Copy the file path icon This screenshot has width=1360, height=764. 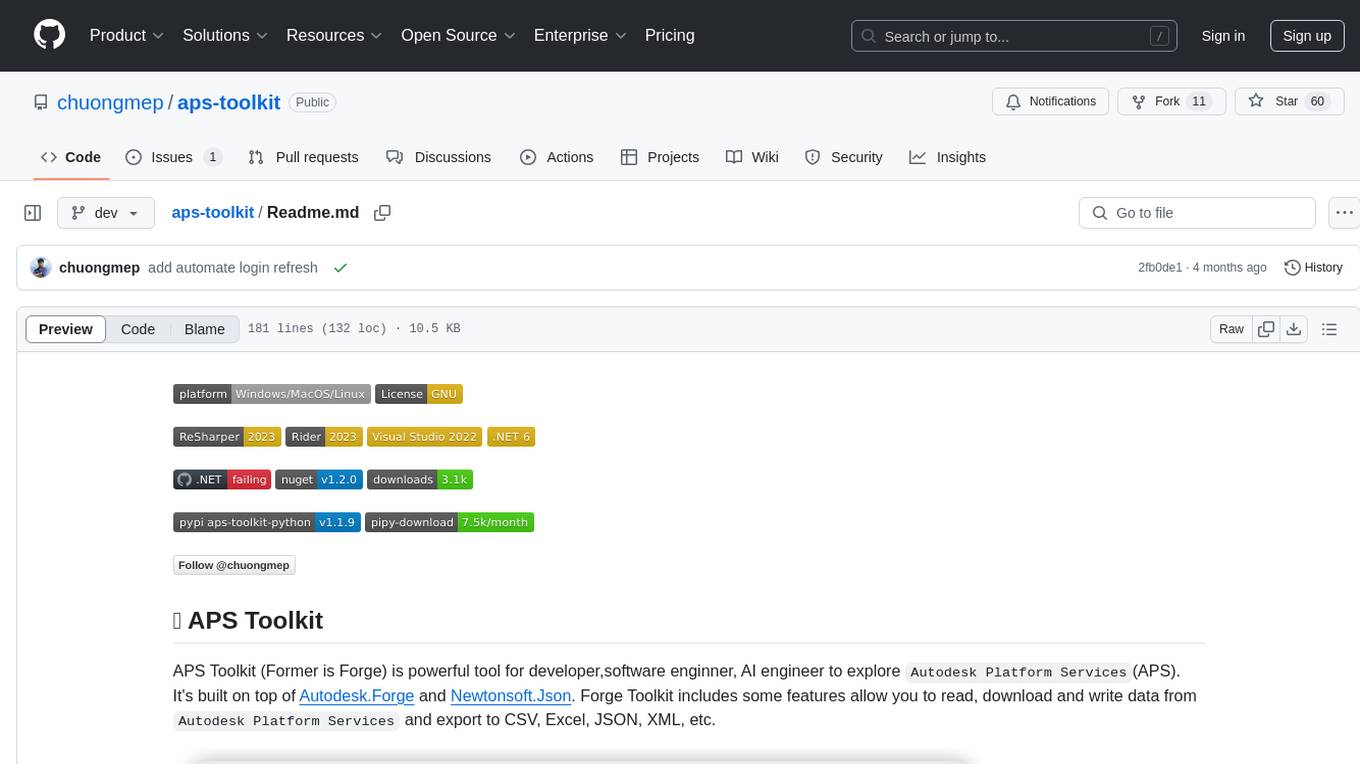pos(382,213)
